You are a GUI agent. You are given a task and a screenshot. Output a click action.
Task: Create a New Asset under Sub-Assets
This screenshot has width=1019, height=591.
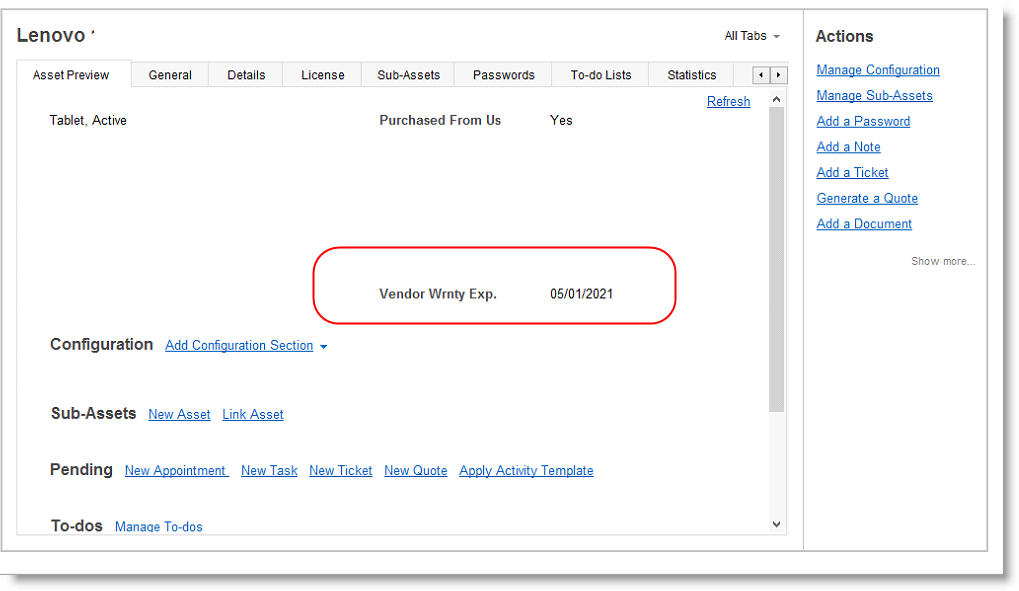tap(179, 415)
